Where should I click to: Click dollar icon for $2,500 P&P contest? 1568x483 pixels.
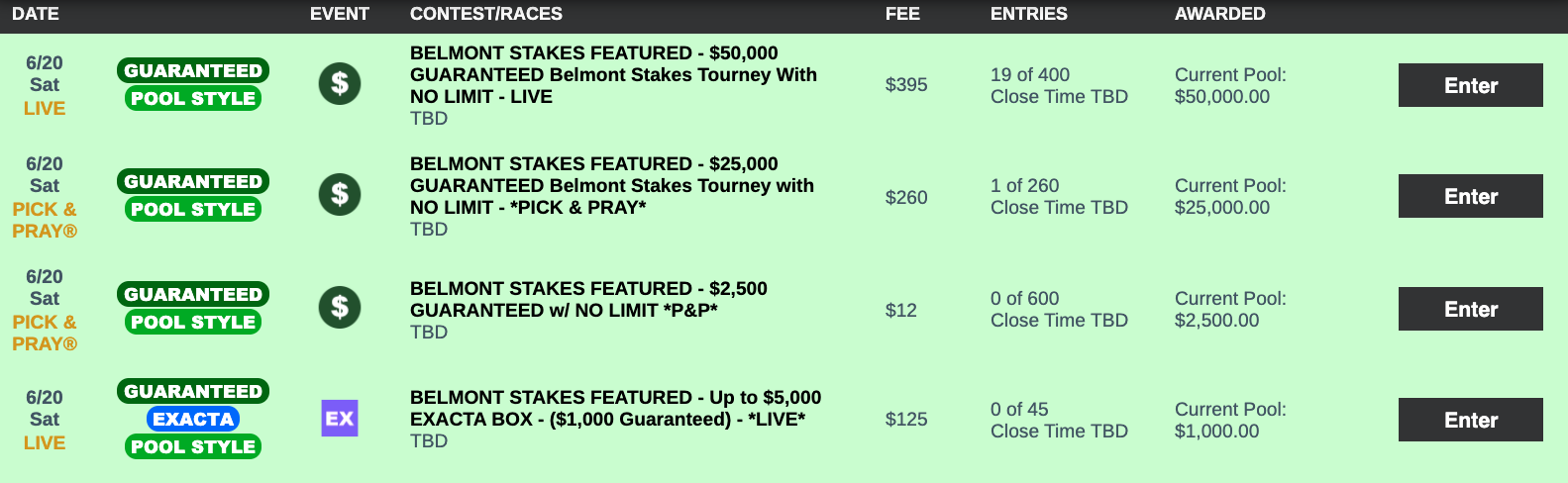[x=340, y=308]
